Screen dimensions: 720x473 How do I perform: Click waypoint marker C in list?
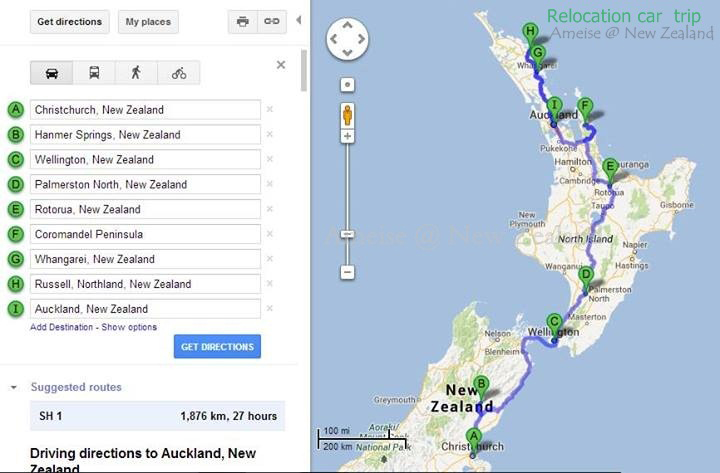(16, 159)
